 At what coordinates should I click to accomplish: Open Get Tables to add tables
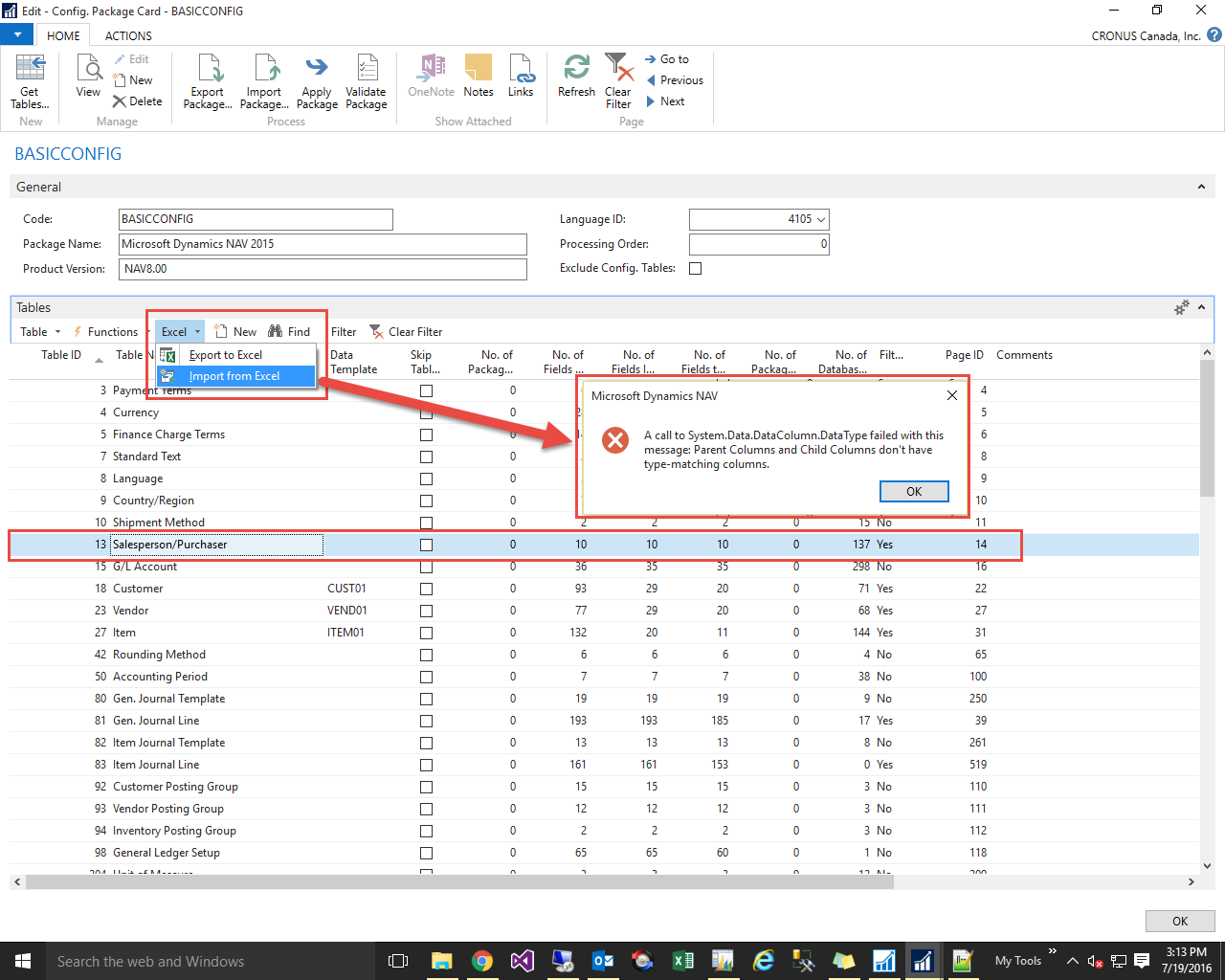point(29,81)
